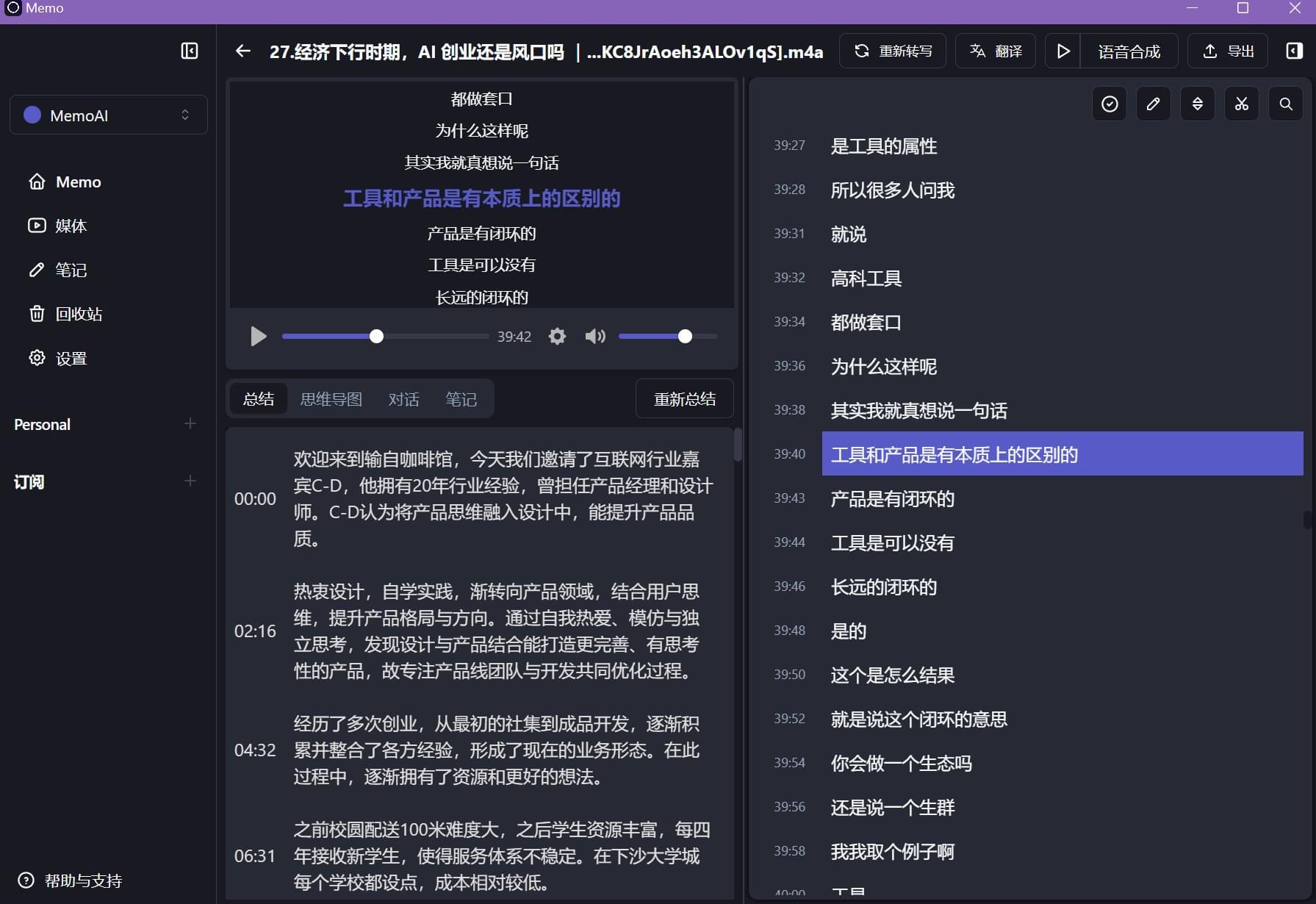Open player settings gear icon
The width and height of the screenshot is (1316, 904).
pos(557,337)
